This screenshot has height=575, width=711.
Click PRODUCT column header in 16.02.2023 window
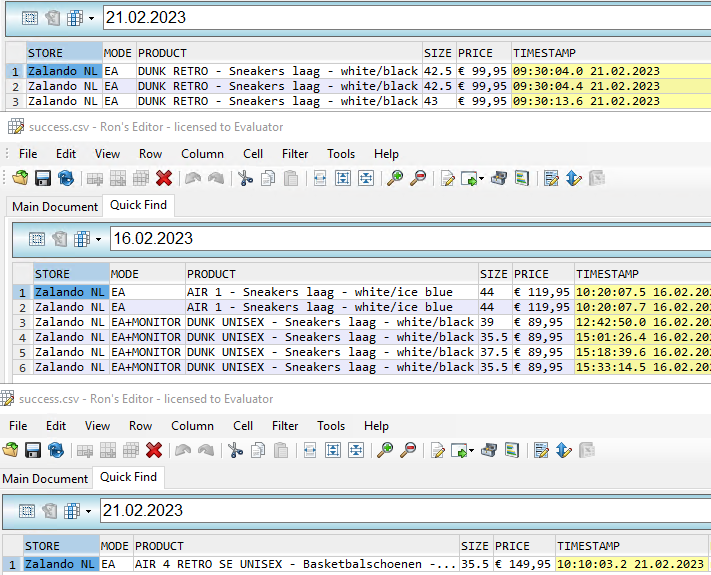coord(332,274)
